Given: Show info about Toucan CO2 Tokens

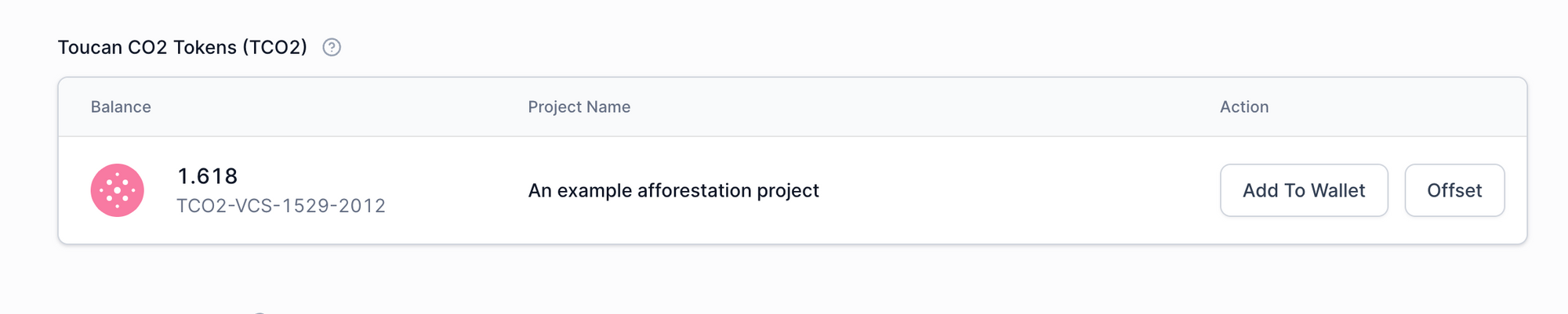Looking at the screenshot, I should [x=332, y=48].
